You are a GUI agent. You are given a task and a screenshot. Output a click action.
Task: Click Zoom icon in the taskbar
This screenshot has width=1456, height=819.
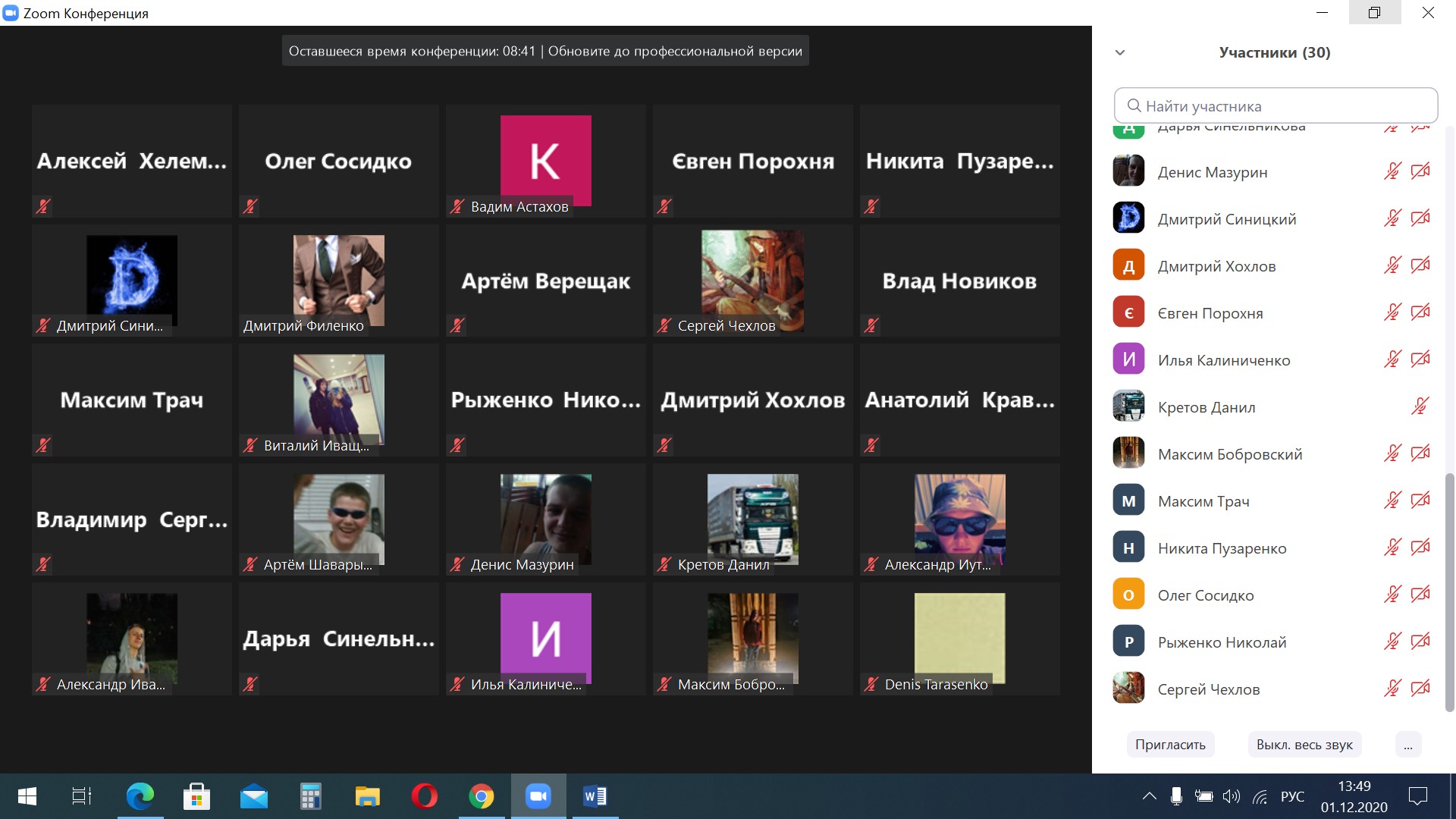(538, 796)
